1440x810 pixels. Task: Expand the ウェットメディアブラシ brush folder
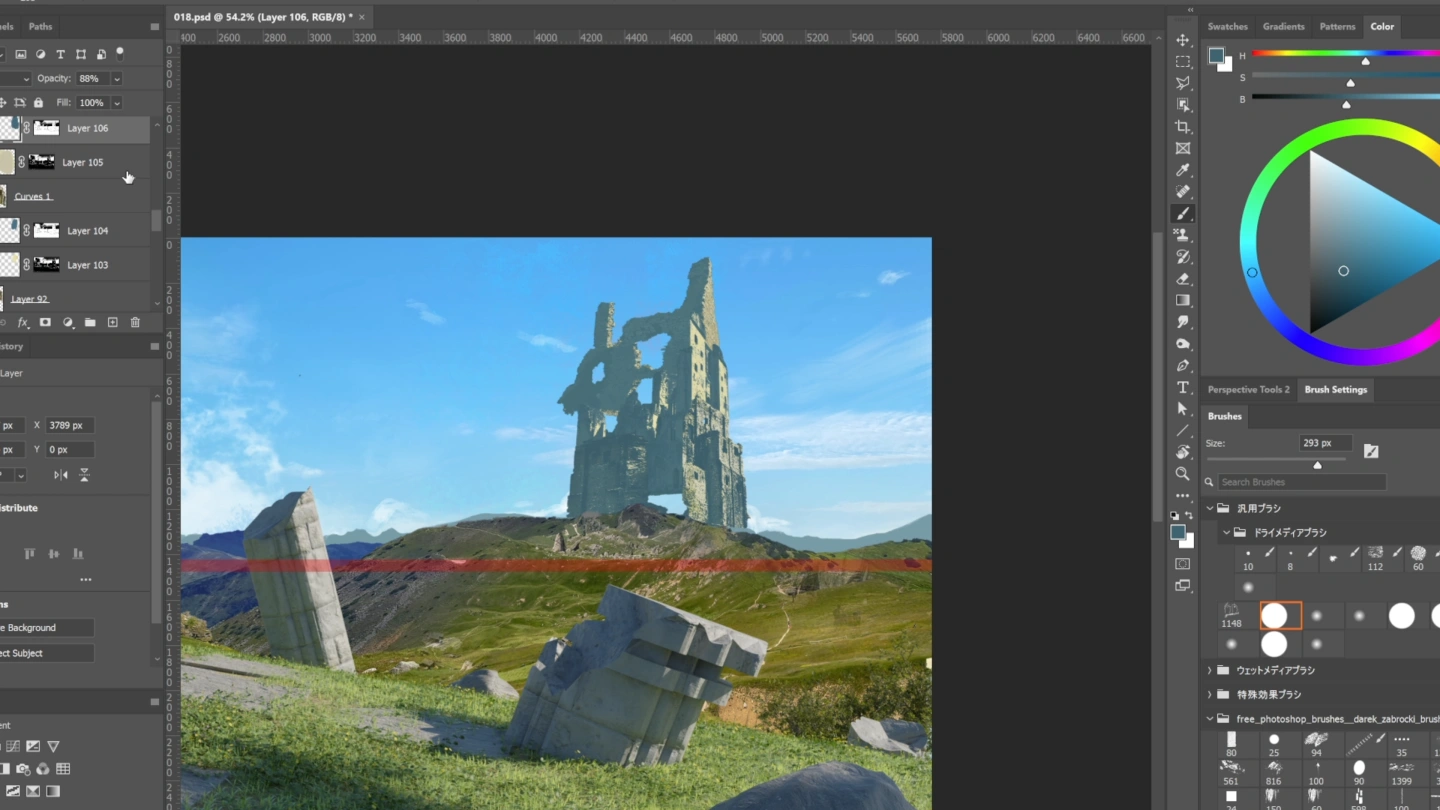tap(1210, 670)
